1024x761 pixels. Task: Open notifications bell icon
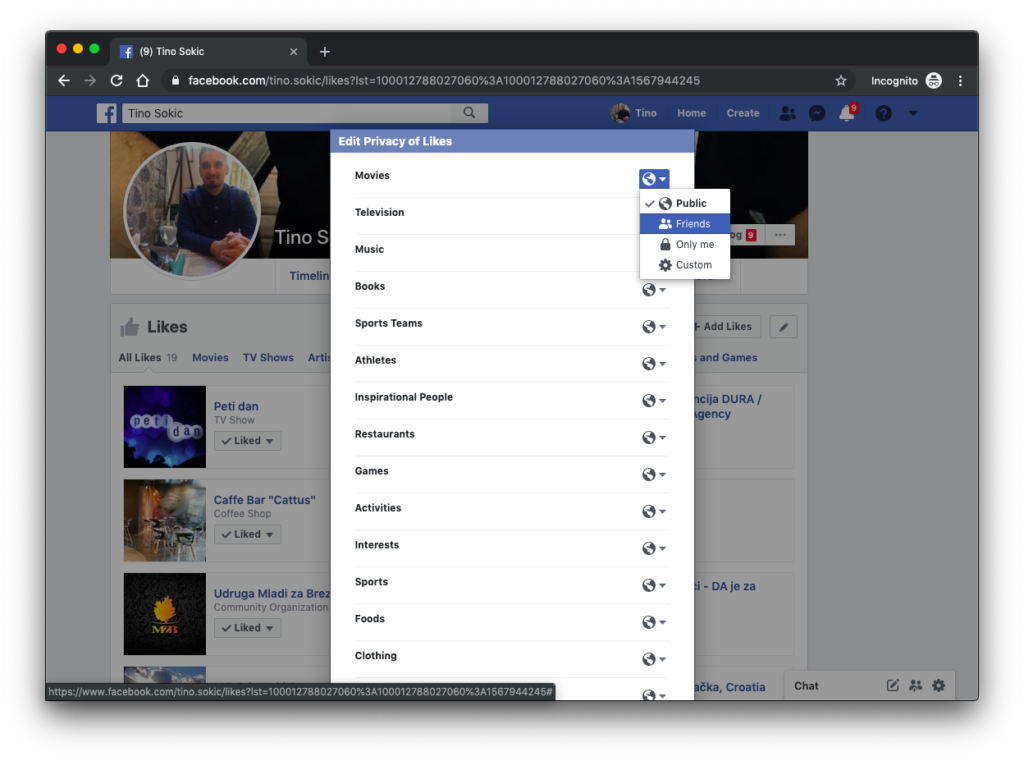847,113
